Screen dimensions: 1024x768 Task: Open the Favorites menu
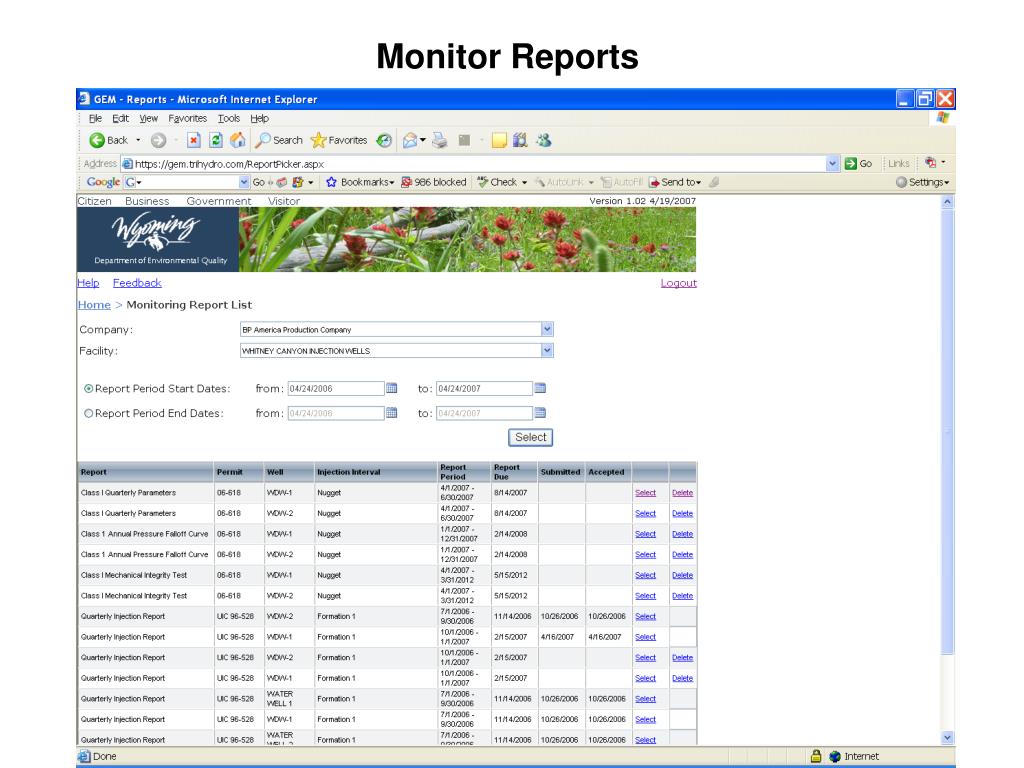pos(187,118)
